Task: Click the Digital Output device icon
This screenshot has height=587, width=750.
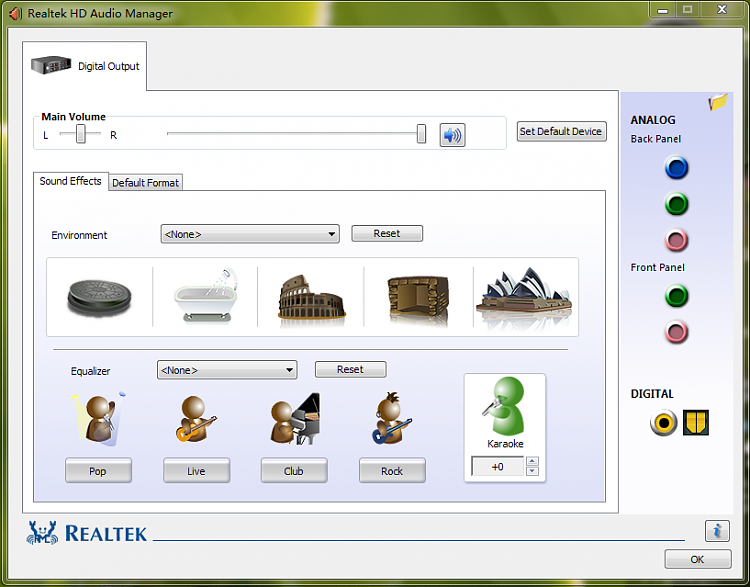Action: click(51, 65)
